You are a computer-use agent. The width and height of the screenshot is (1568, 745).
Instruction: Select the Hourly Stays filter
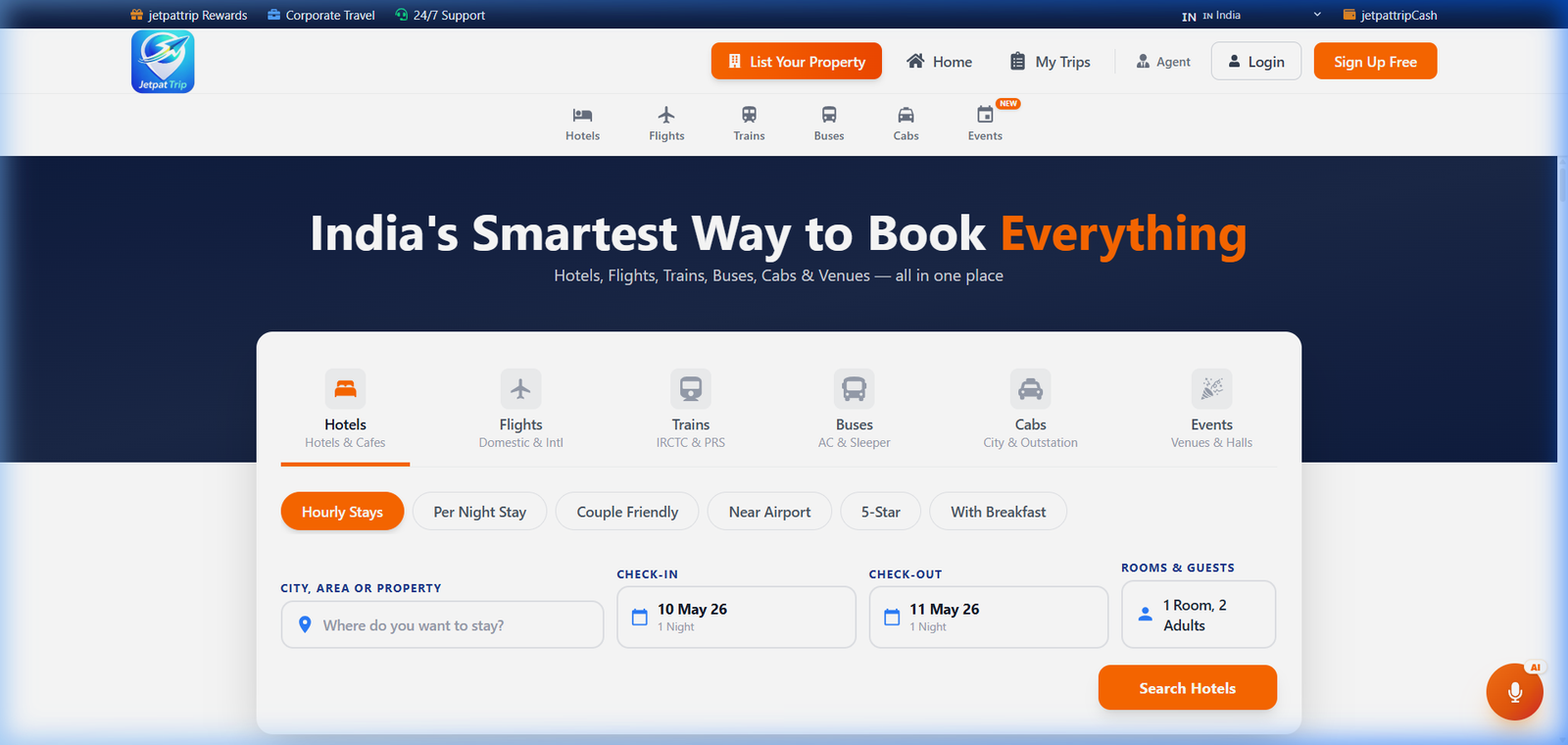342,512
